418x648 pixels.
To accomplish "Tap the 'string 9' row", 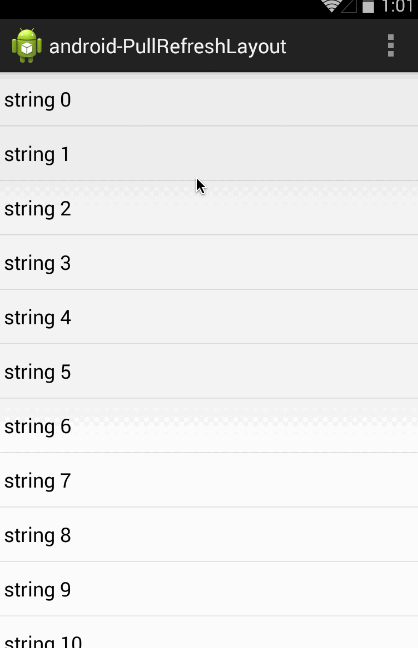I will [209, 589].
